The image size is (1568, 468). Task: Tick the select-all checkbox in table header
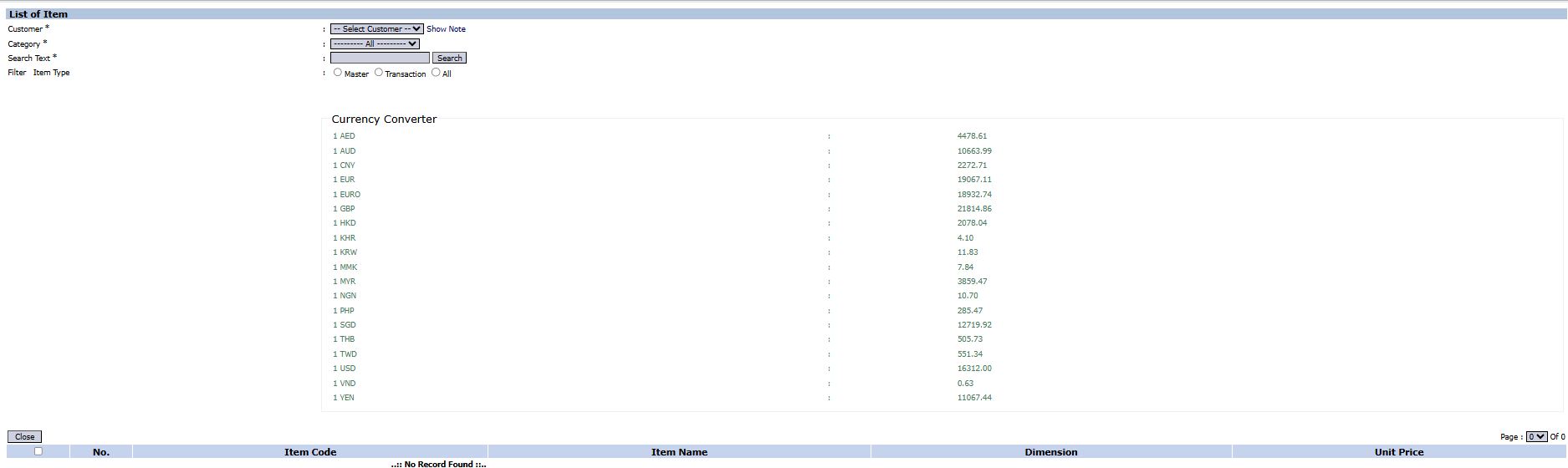point(38,452)
